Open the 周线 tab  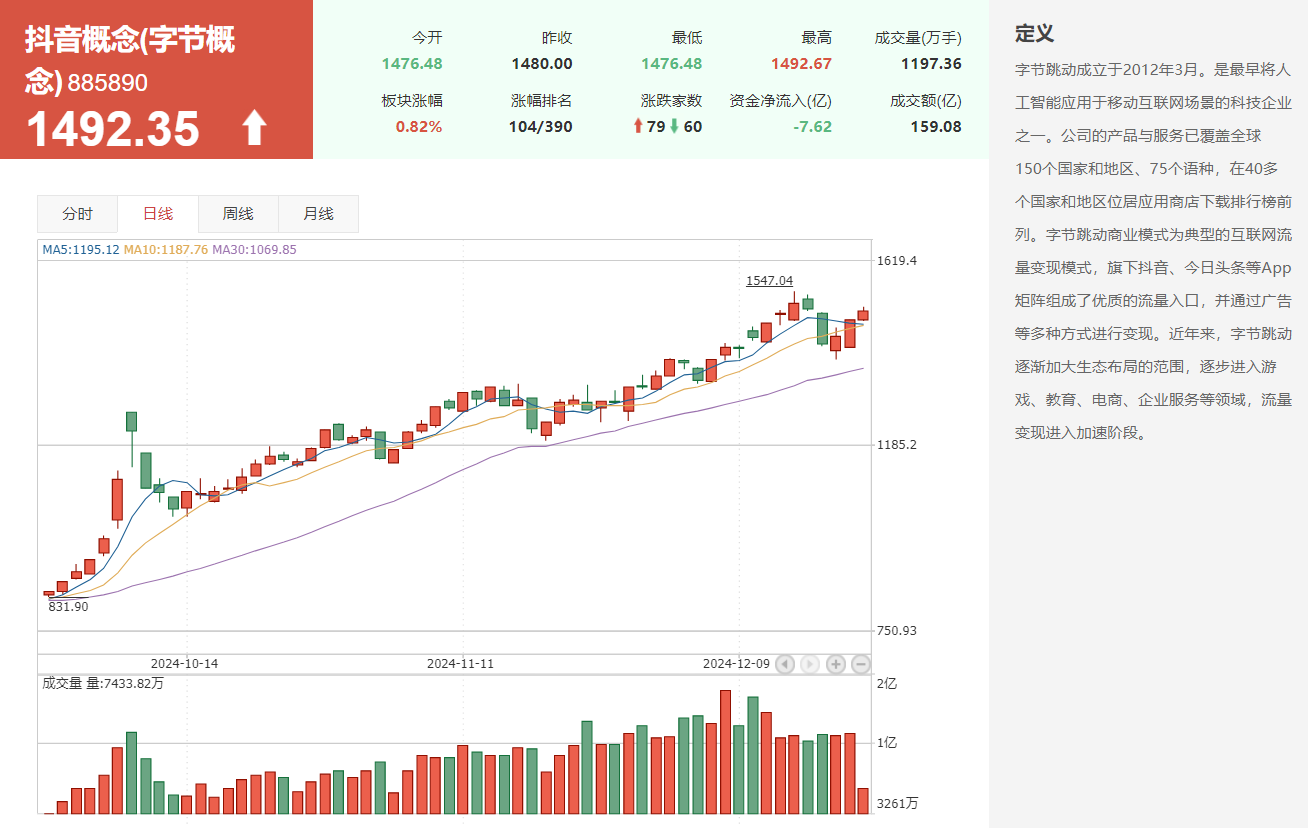238,214
